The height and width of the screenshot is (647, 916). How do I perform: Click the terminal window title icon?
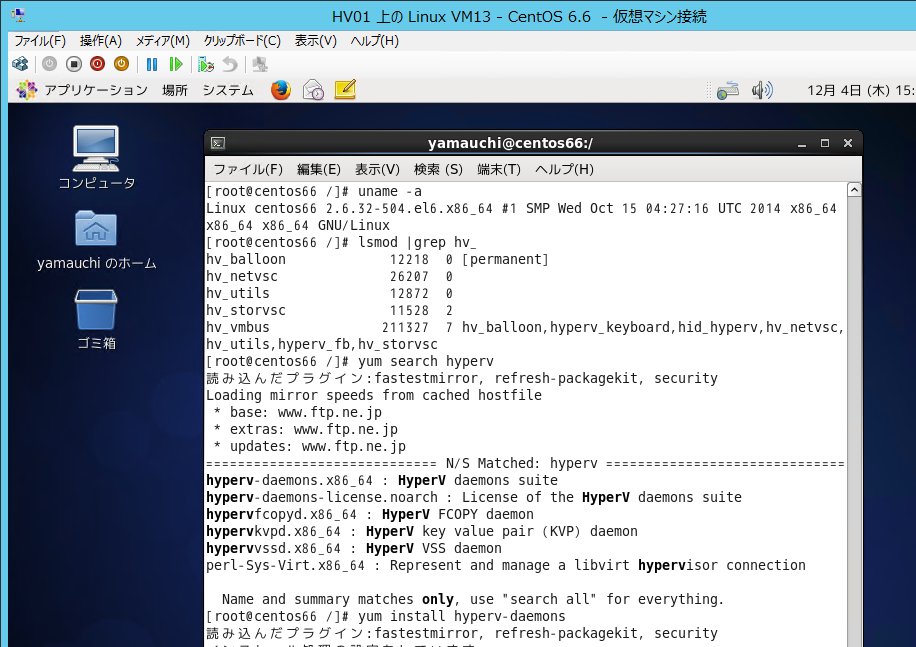pyautogui.click(x=218, y=143)
